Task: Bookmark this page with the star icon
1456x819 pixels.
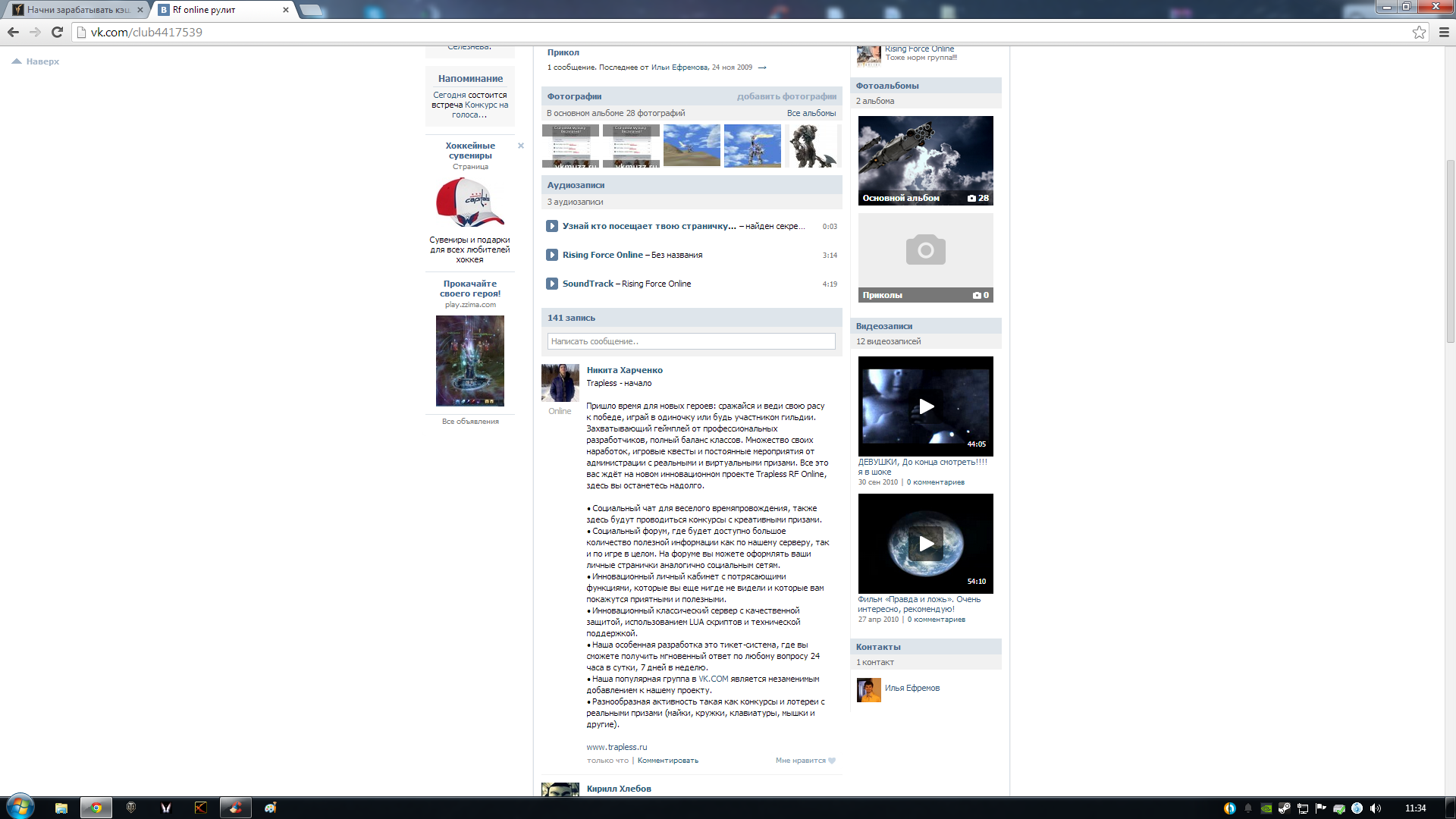Action: point(1419,32)
